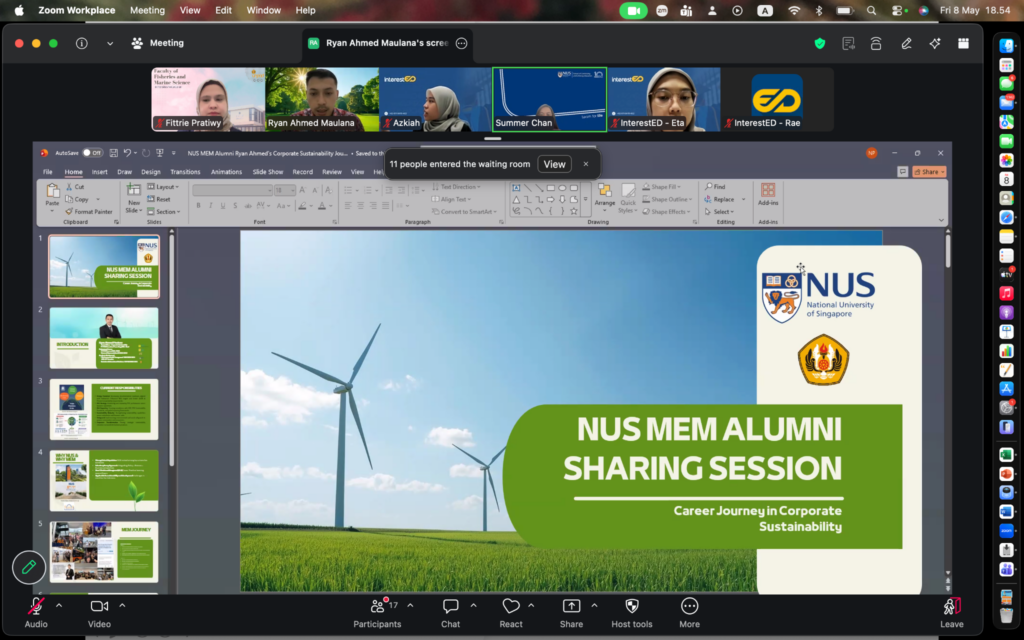Screen dimensions: 1024x640
Task: Open video options chevron next to Video
Action: pos(122,606)
